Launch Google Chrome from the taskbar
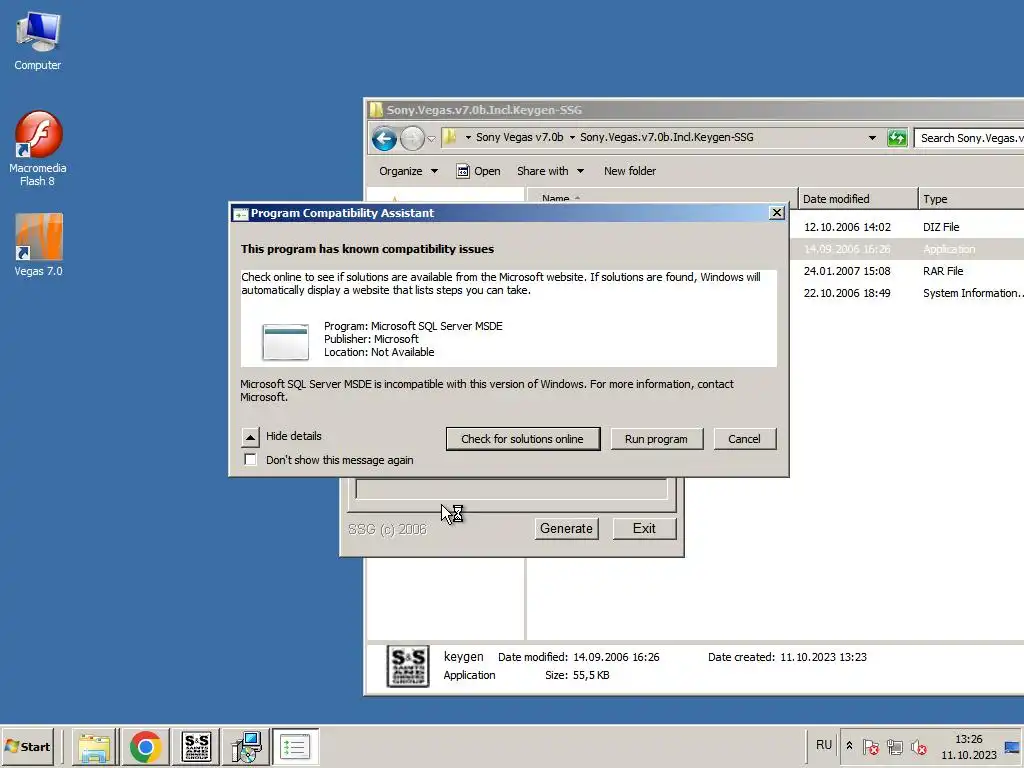The image size is (1024, 768). (145, 746)
